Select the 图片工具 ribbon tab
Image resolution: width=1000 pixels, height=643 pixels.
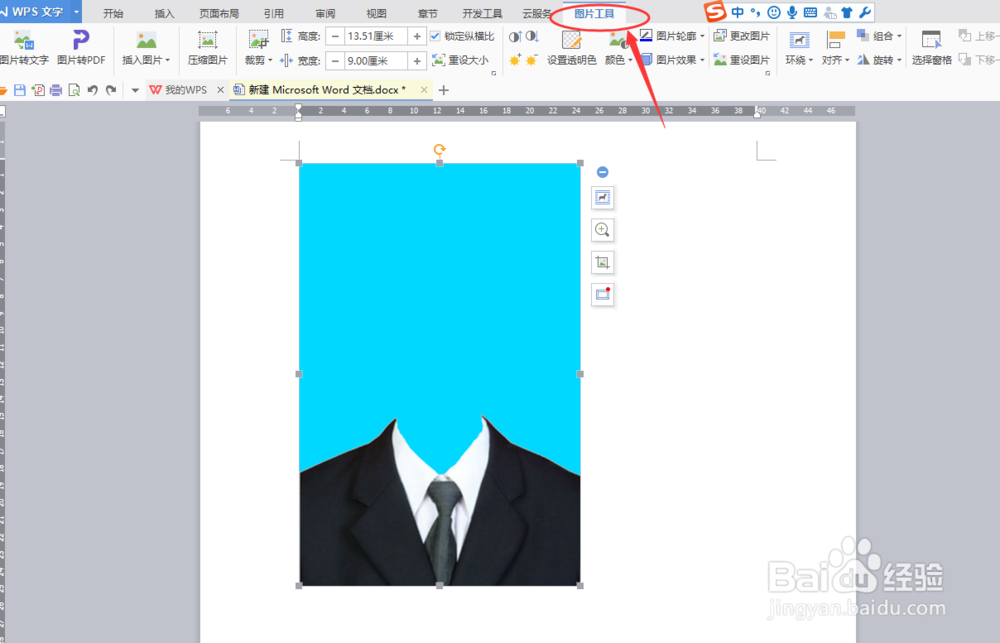coord(594,13)
